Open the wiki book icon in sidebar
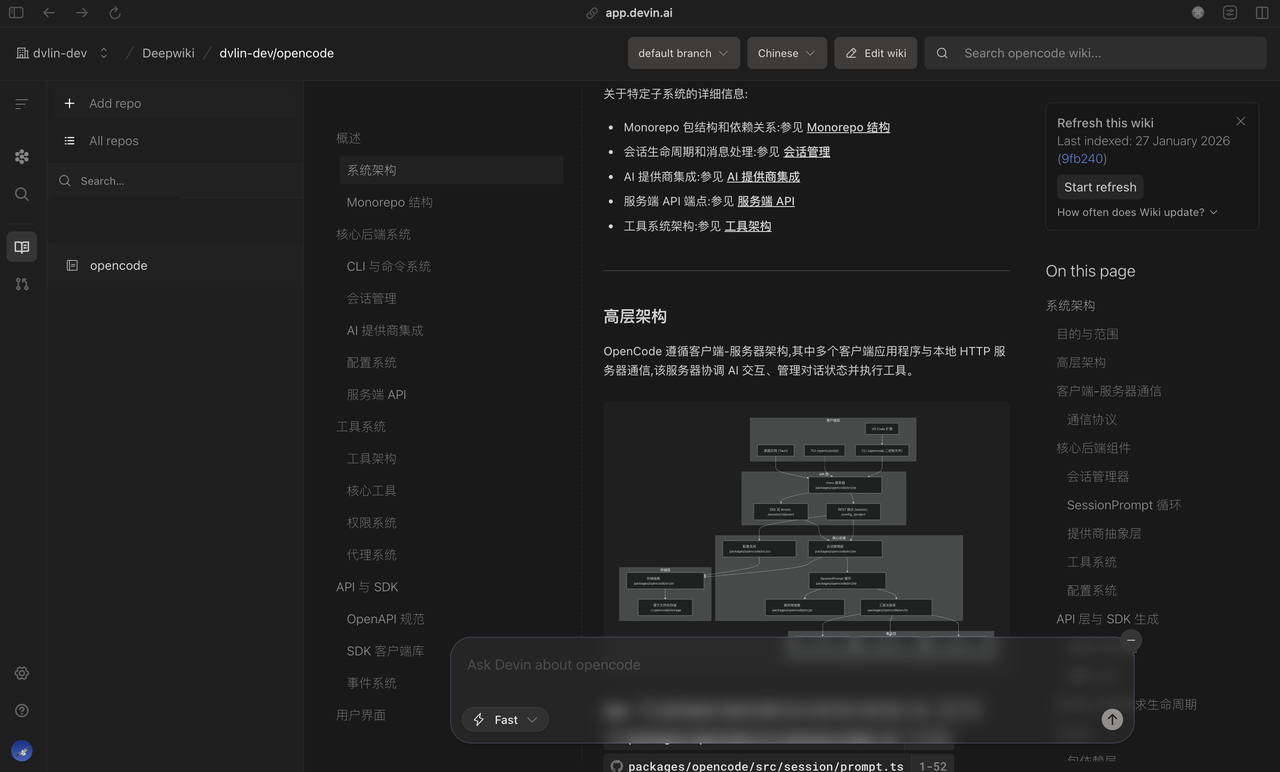Viewport: 1280px width, 772px height. (x=22, y=247)
